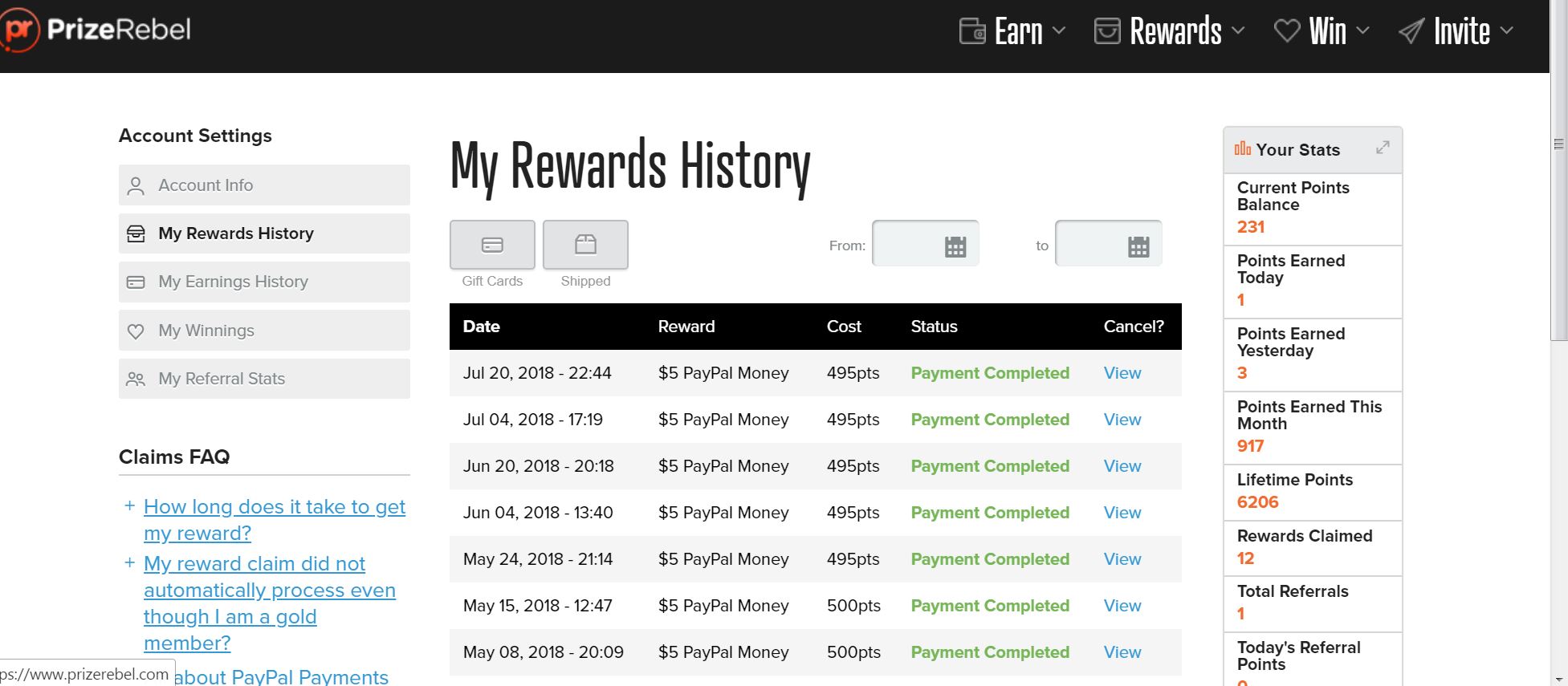Open My Referral Stats
The width and height of the screenshot is (1568, 686).
[264, 379]
